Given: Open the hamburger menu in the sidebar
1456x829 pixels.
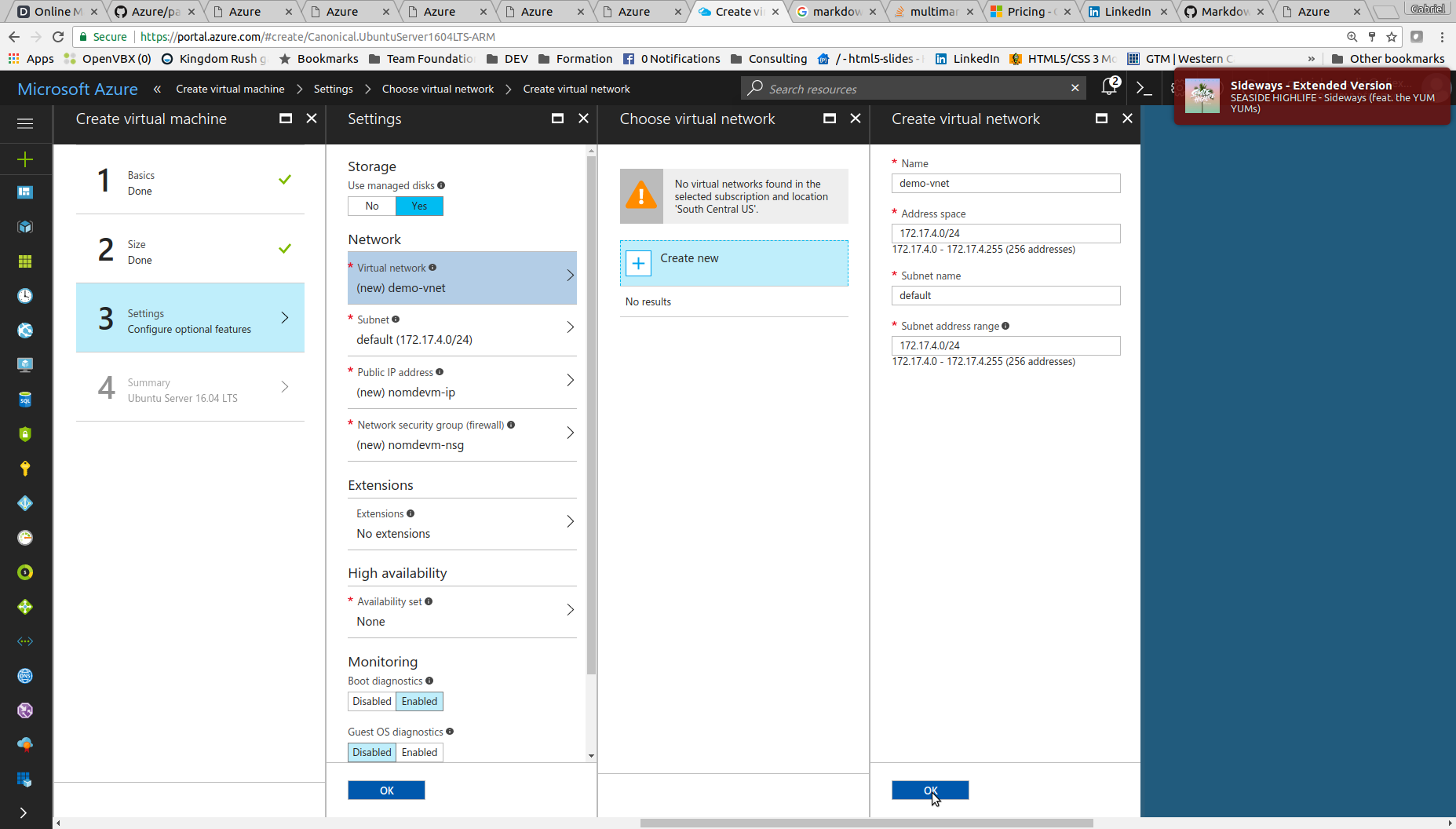Looking at the screenshot, I should (25, 123).
